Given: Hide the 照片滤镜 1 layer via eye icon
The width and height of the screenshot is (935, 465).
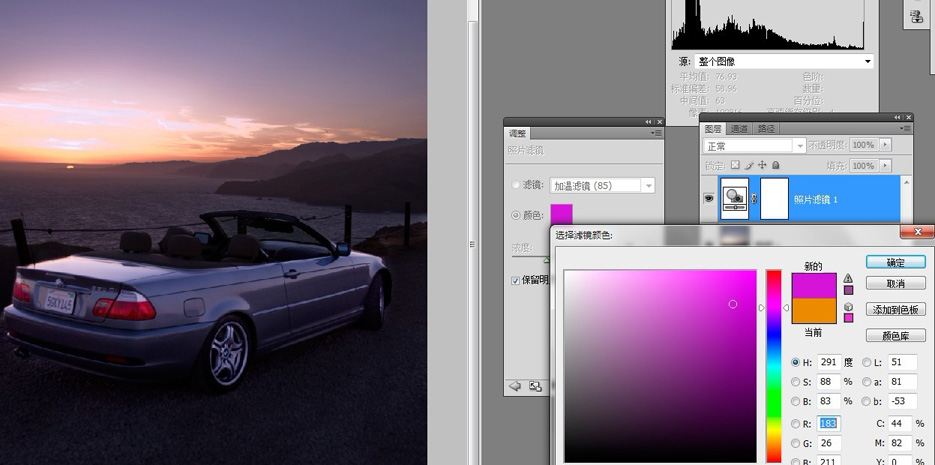Looking at the screenshot, I should (x=708, y=199).
